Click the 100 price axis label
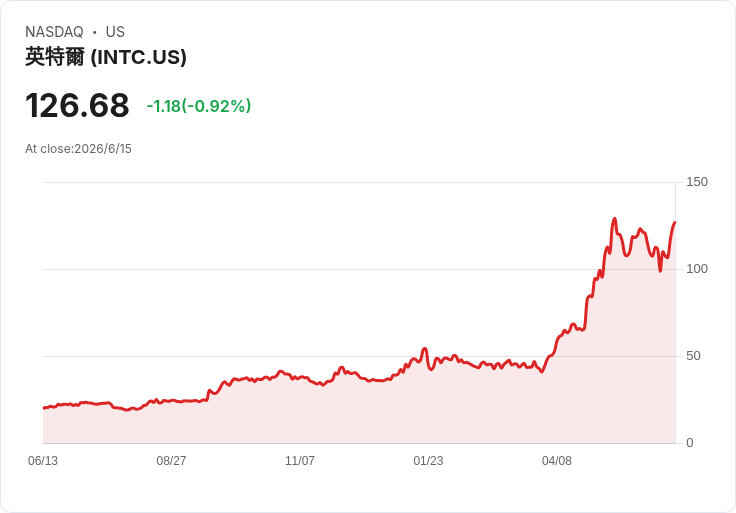 pyautogui.click(x=697, y=269)
